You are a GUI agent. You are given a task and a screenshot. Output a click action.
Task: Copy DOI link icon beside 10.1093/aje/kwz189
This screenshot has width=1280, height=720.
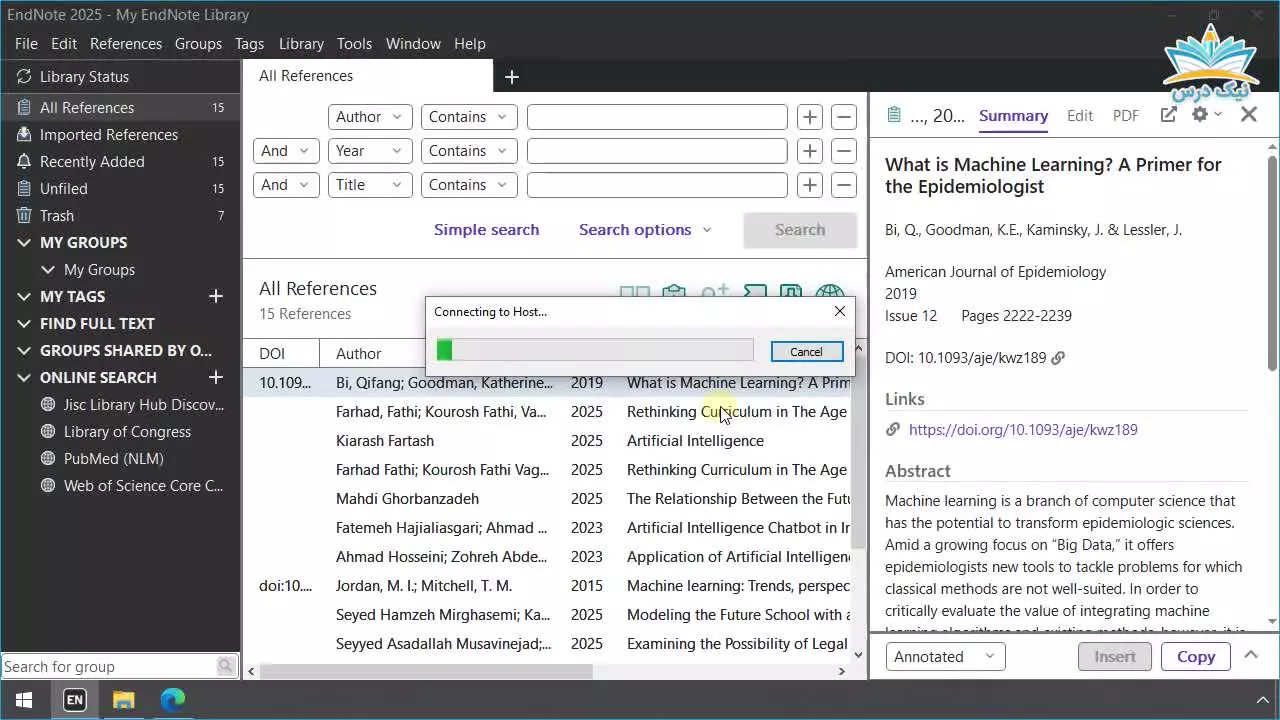[1058, 358]
